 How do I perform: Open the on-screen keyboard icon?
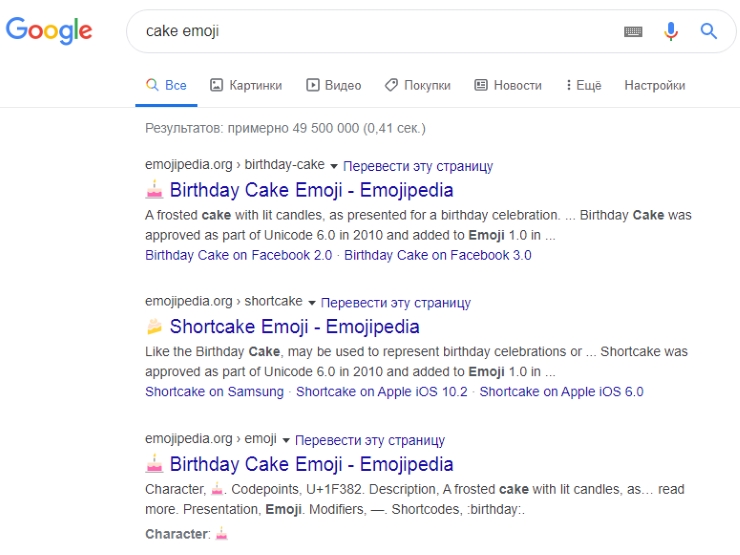click(633, 31)
